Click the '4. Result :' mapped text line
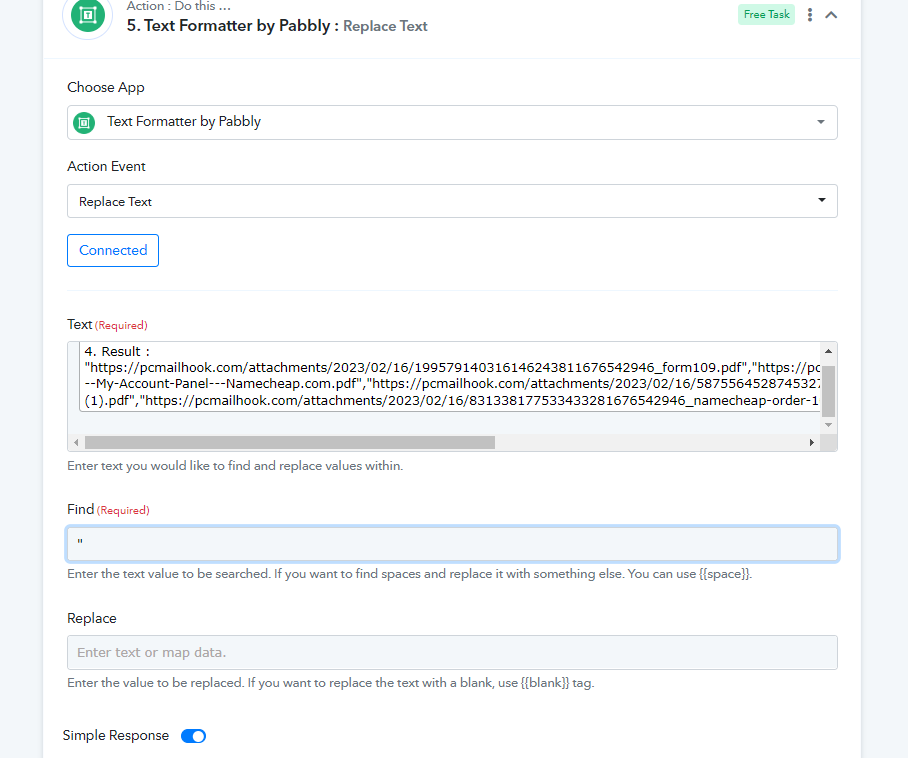This screenshot has width=908, height=758. [117, 351]
